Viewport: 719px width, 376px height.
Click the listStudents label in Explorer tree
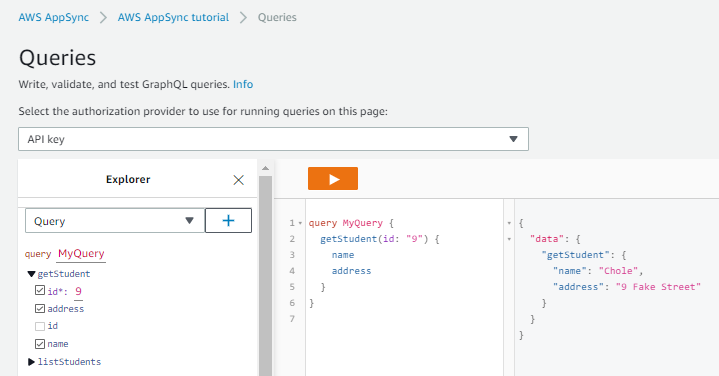(69, 362)
